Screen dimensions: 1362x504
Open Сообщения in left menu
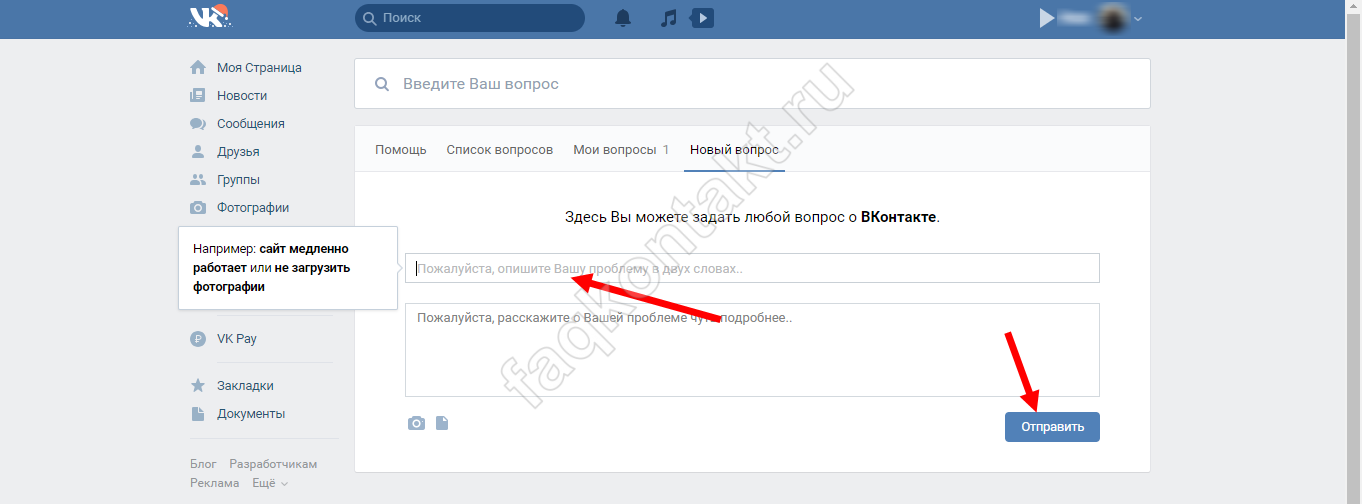250,124
